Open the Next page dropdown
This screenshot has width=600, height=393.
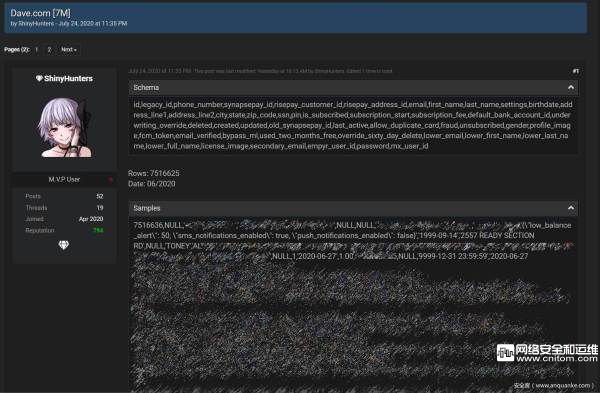tap(69, 49)
